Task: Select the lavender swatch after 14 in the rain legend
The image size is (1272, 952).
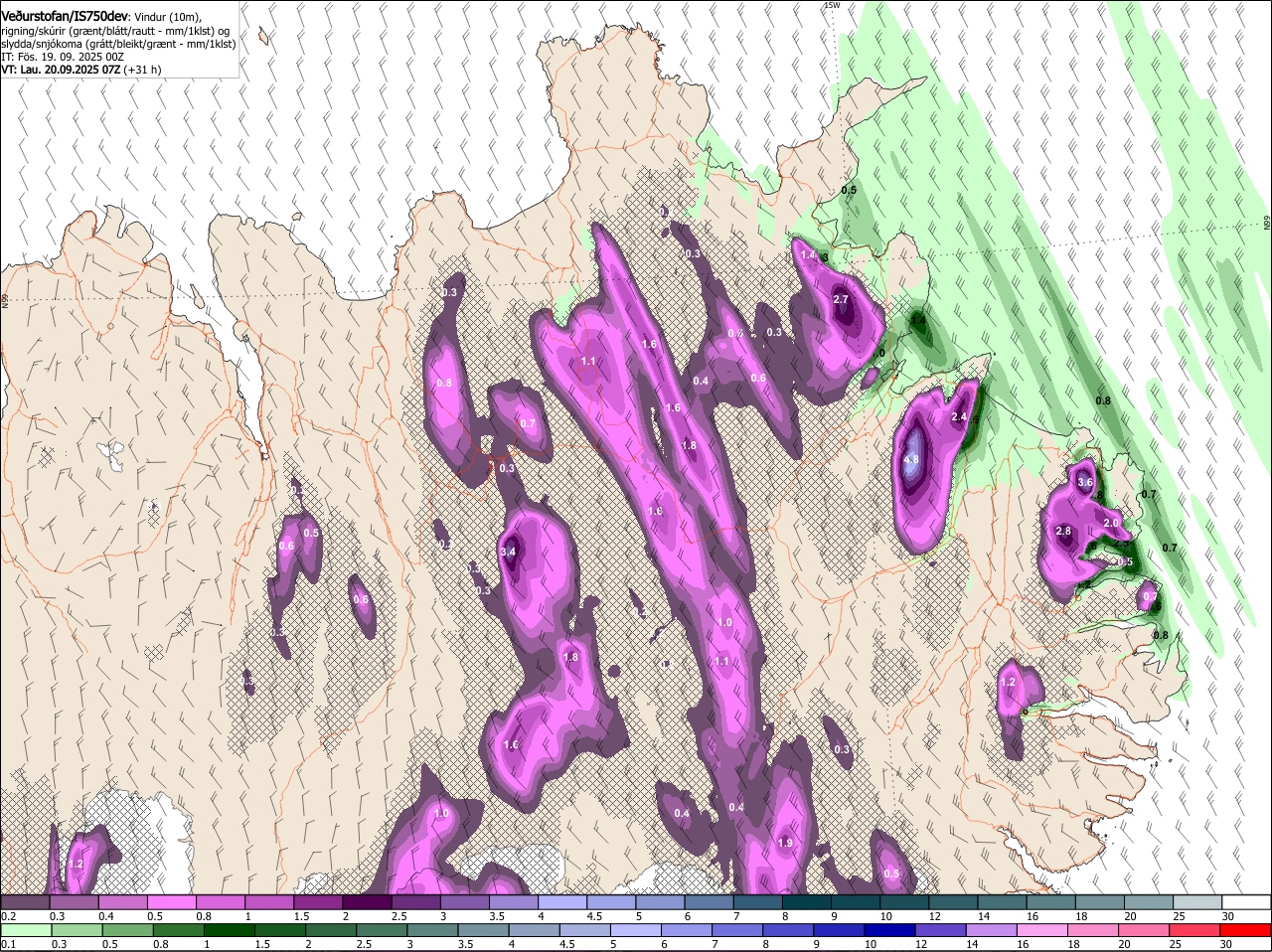Action: coord(993,930)
